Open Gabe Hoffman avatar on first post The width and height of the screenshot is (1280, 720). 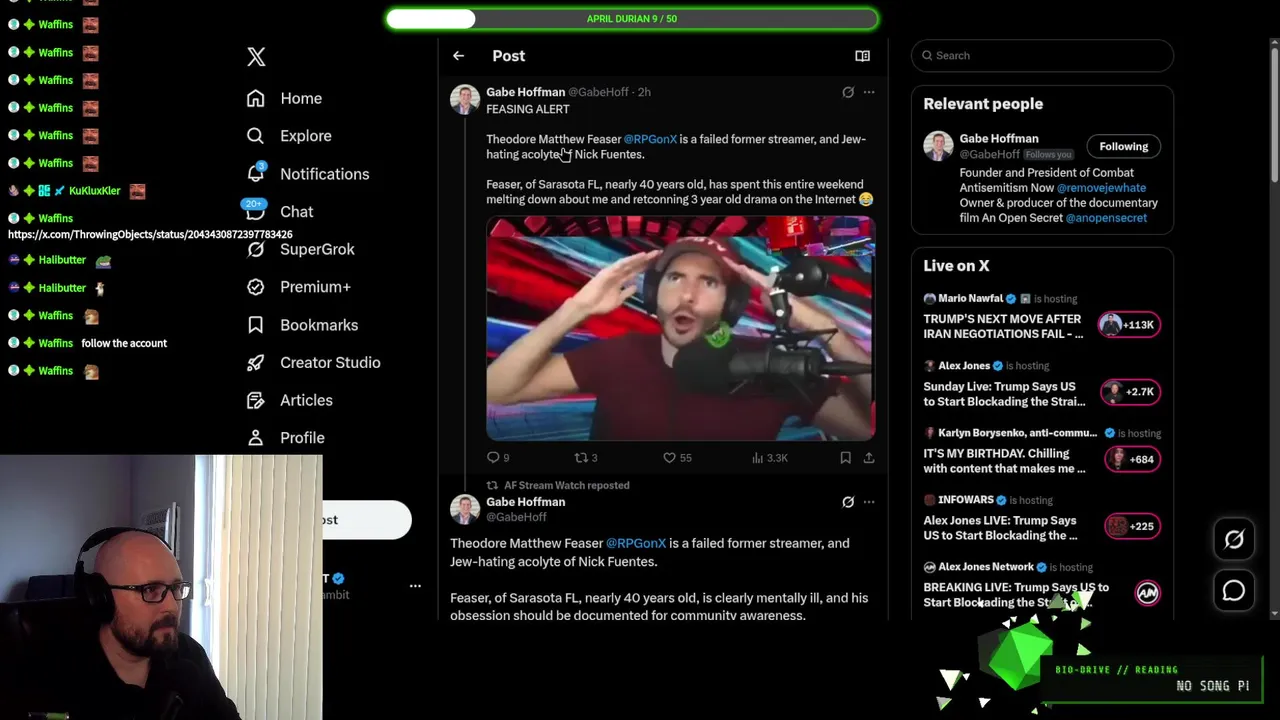[465, 100]
